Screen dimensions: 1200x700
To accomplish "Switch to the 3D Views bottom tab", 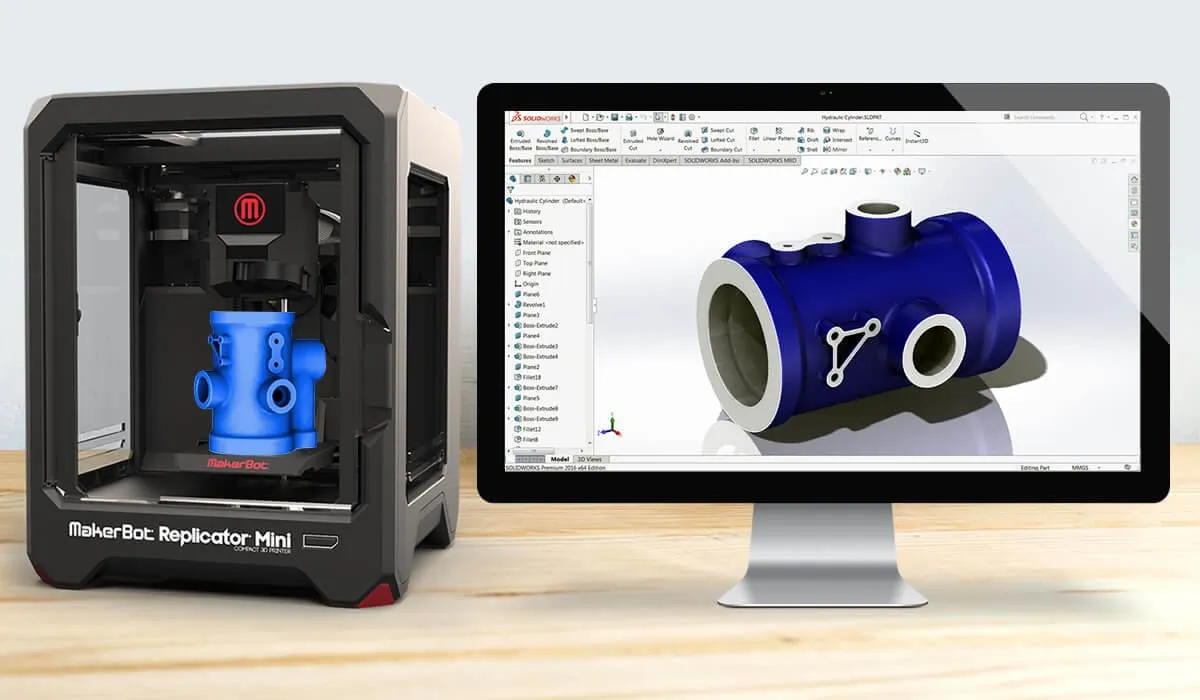I will pyautogui.click(x=590, y=459).
